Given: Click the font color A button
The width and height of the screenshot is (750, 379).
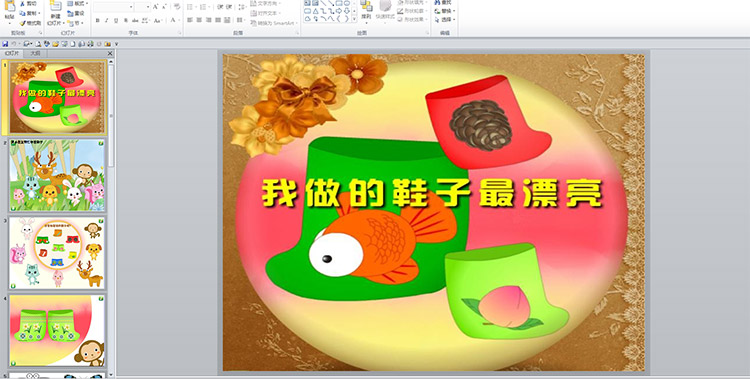Looking at the screenshot, I should [x=173, y=20].
